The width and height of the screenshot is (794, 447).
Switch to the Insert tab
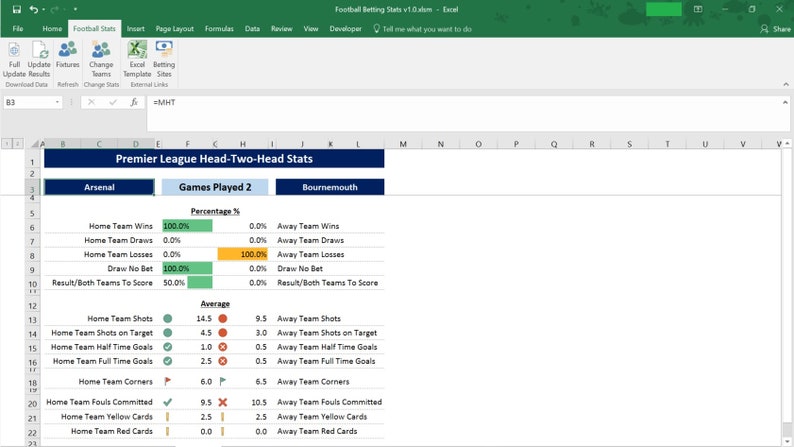[135, 29]
